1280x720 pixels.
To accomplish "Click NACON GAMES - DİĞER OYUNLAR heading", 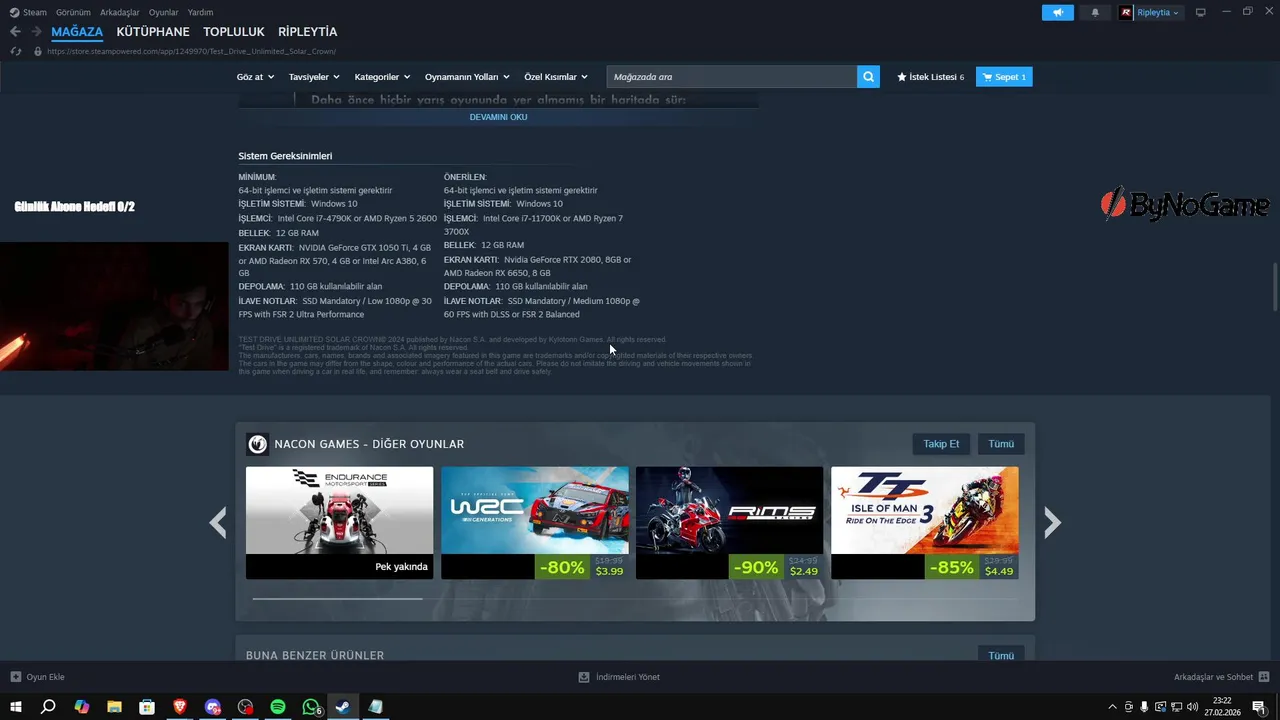I will tap(369, 444).
